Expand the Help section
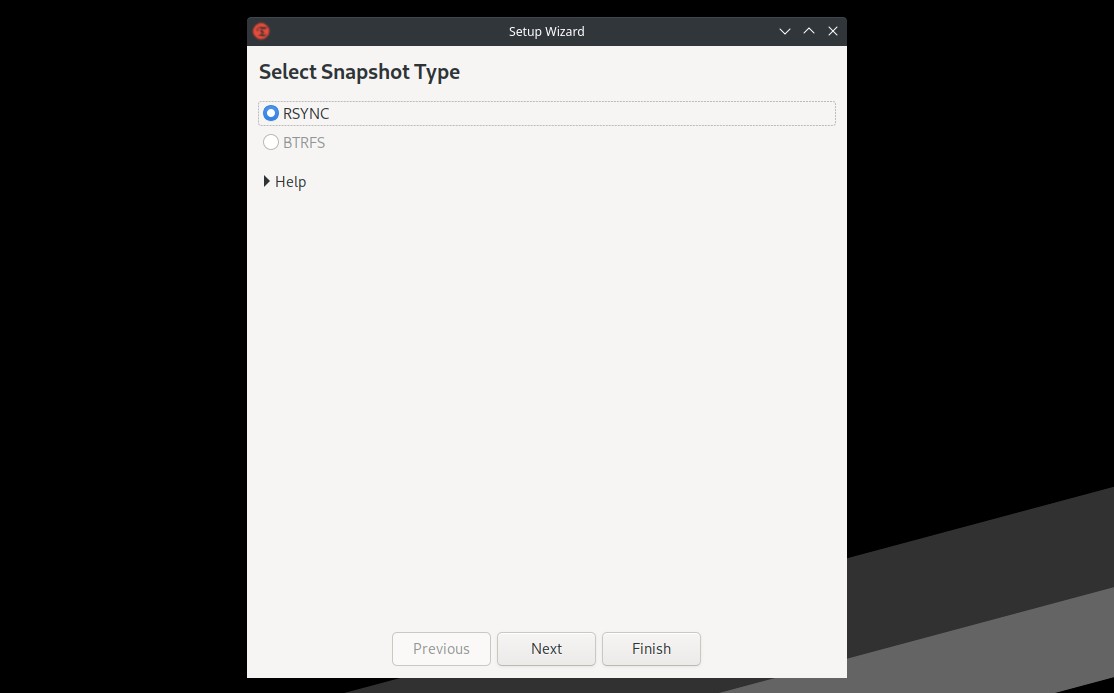The image size is (1114, 693). pyautogui.click(x=285, y=182)
